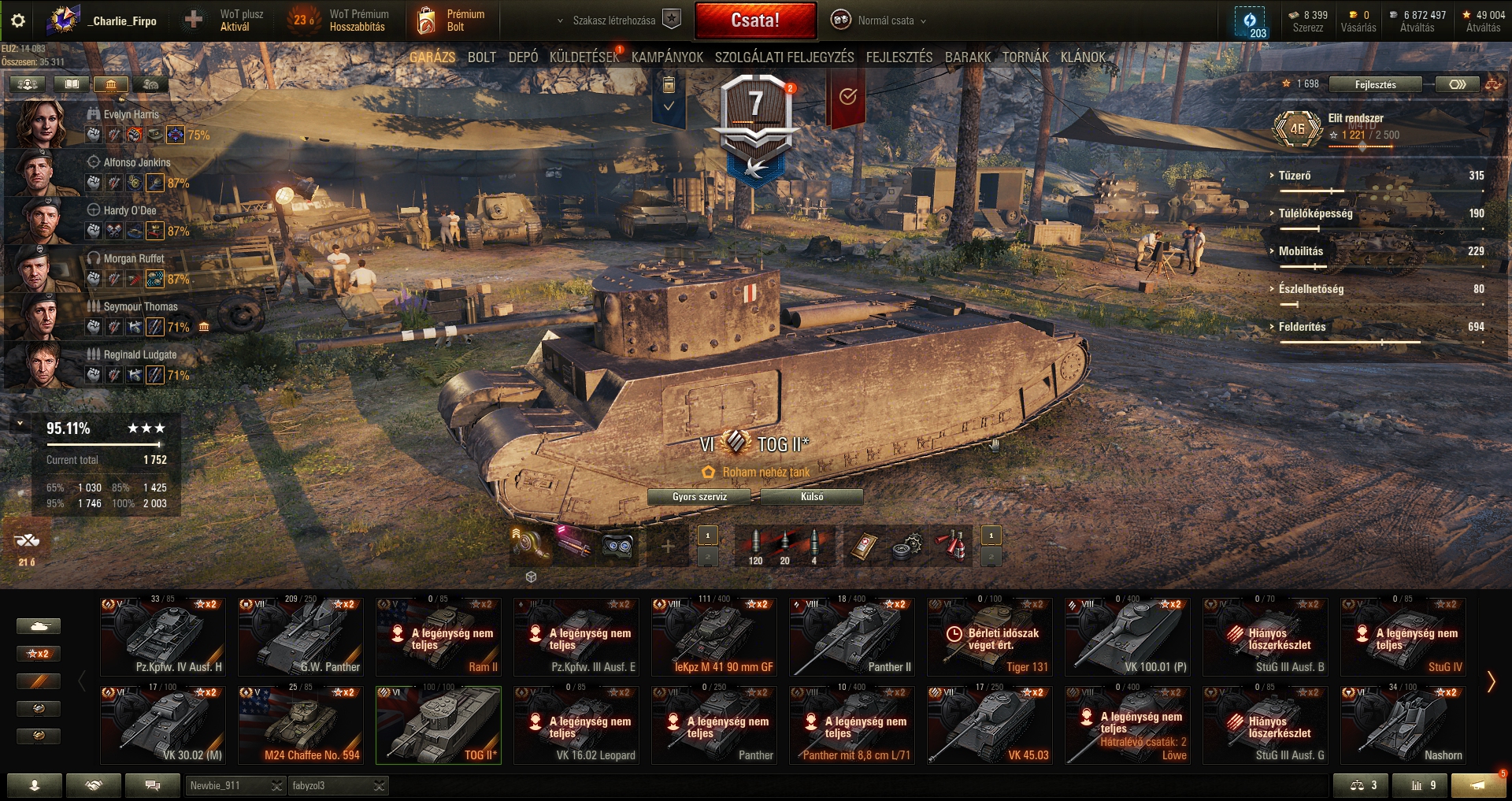Open the DEPÓ tab
The image size is (1512, 801).
pos(523,57)
